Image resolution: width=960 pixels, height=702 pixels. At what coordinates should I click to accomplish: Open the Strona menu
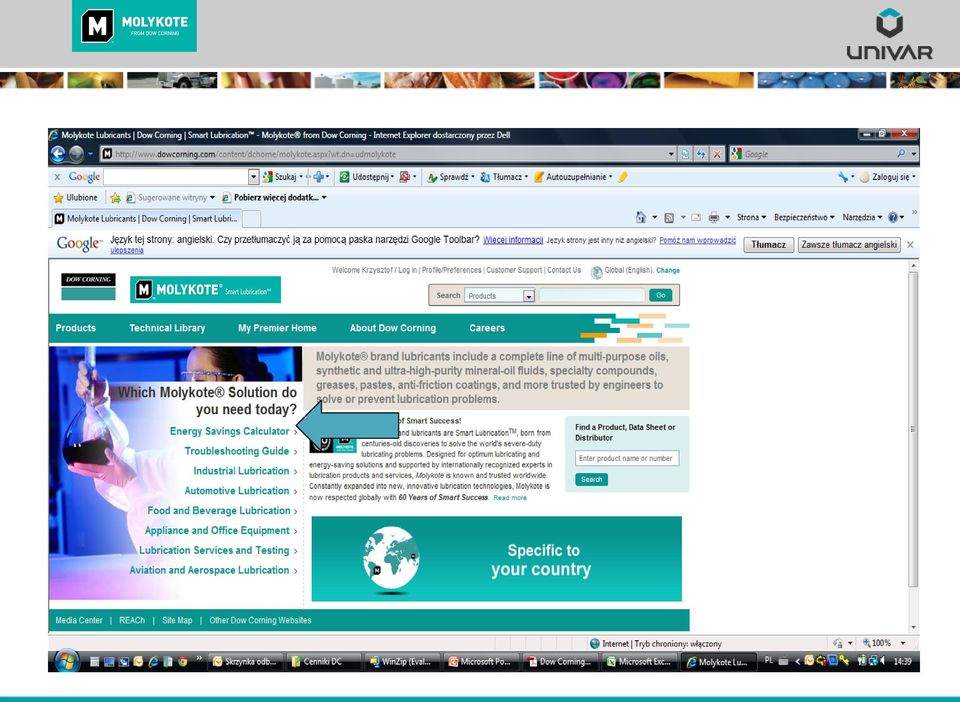pos(751,217)
